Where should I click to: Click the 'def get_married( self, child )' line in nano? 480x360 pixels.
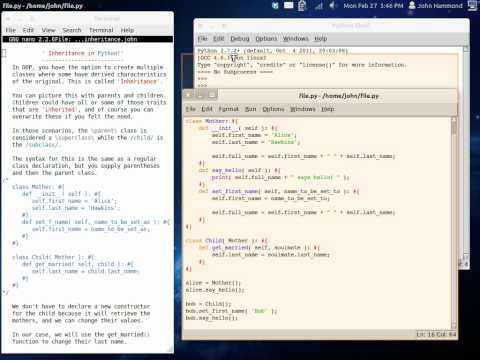pos(77,264)
